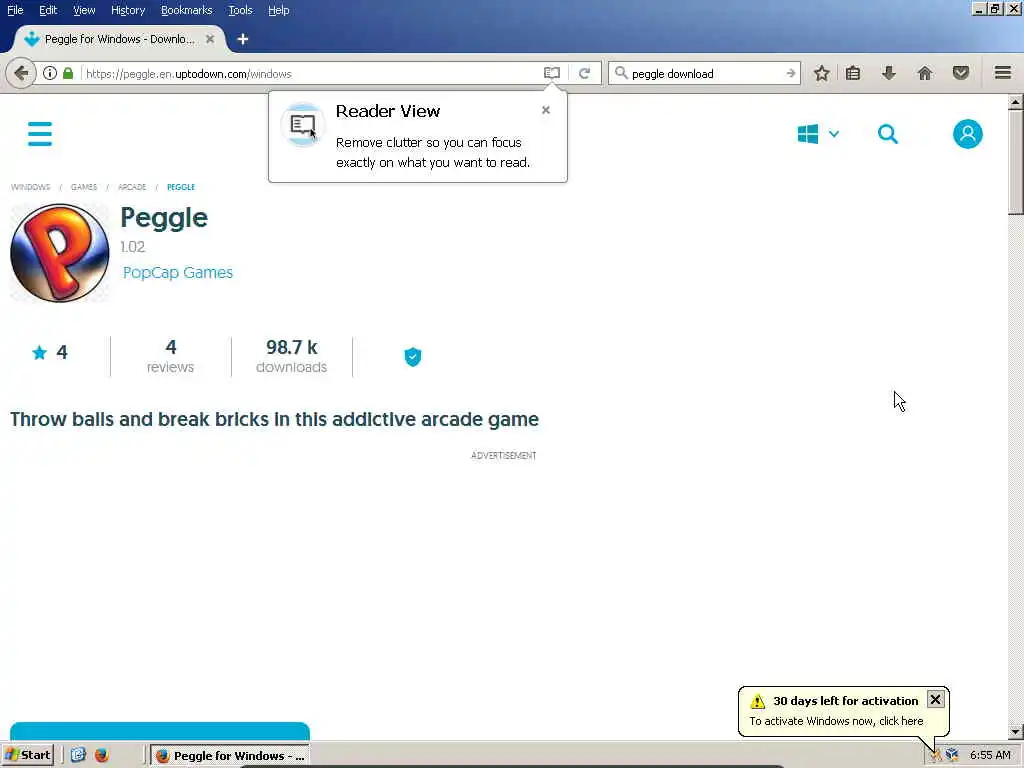Image resolution: width=1024 pixels, height=768 pixels.
Task: Click the activation balloon message text
Action: coord(836,721)
